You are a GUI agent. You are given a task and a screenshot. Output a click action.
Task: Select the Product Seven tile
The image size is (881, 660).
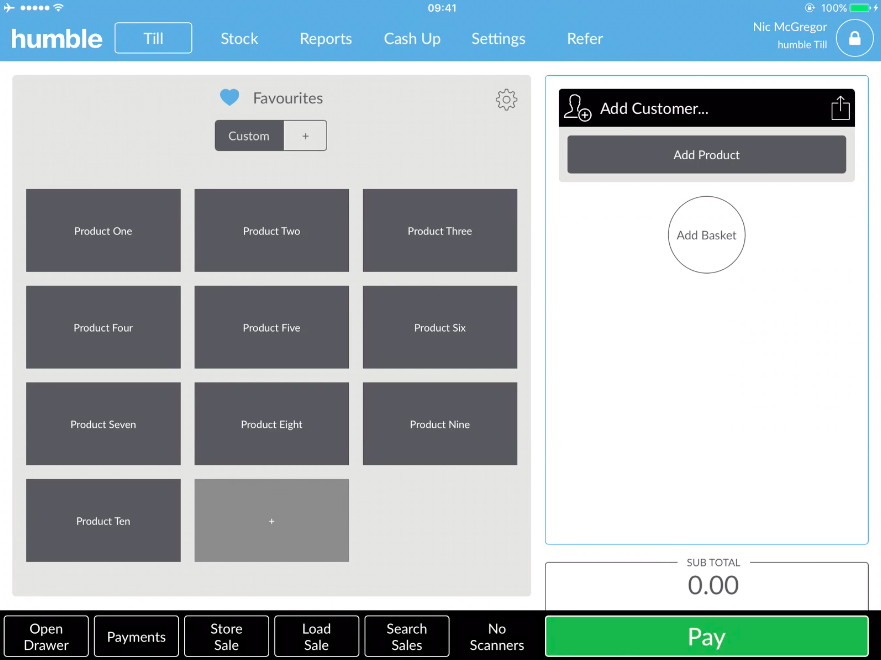pyautogui.click(x=103, y=424)
